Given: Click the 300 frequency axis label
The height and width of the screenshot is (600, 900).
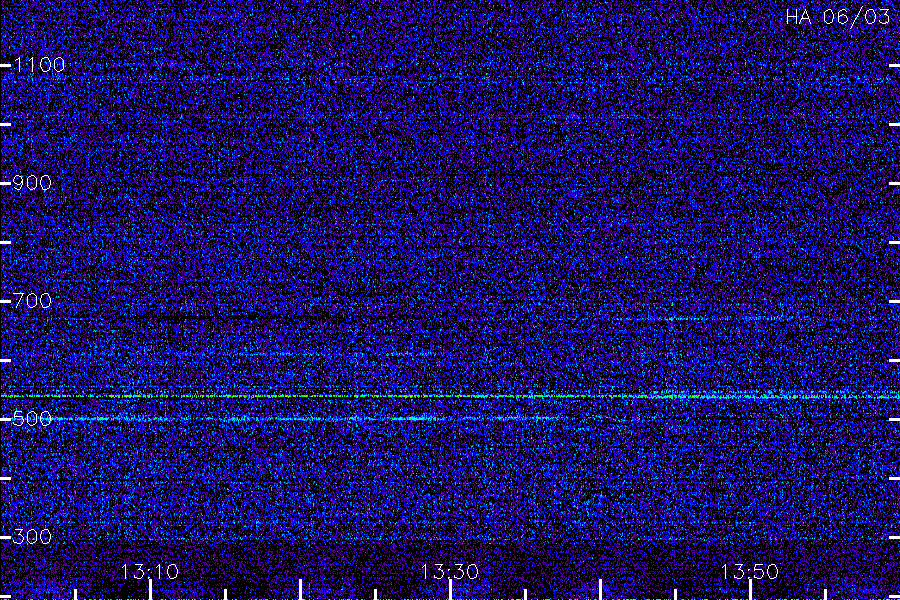Looking at the screenshot, I should [32, 537].
